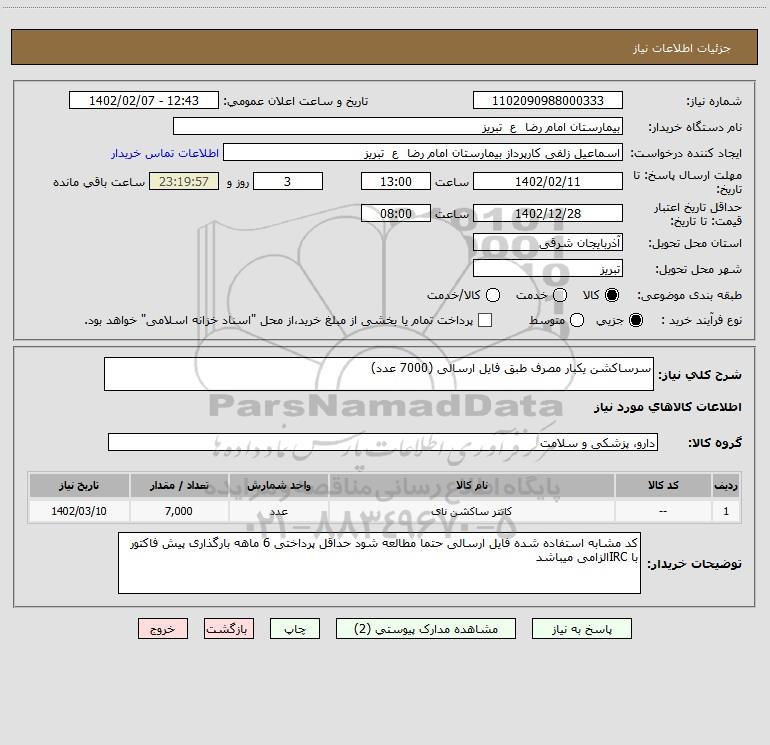Click the goods group field دارو، پزشکی و سلامت

point(383,442)
